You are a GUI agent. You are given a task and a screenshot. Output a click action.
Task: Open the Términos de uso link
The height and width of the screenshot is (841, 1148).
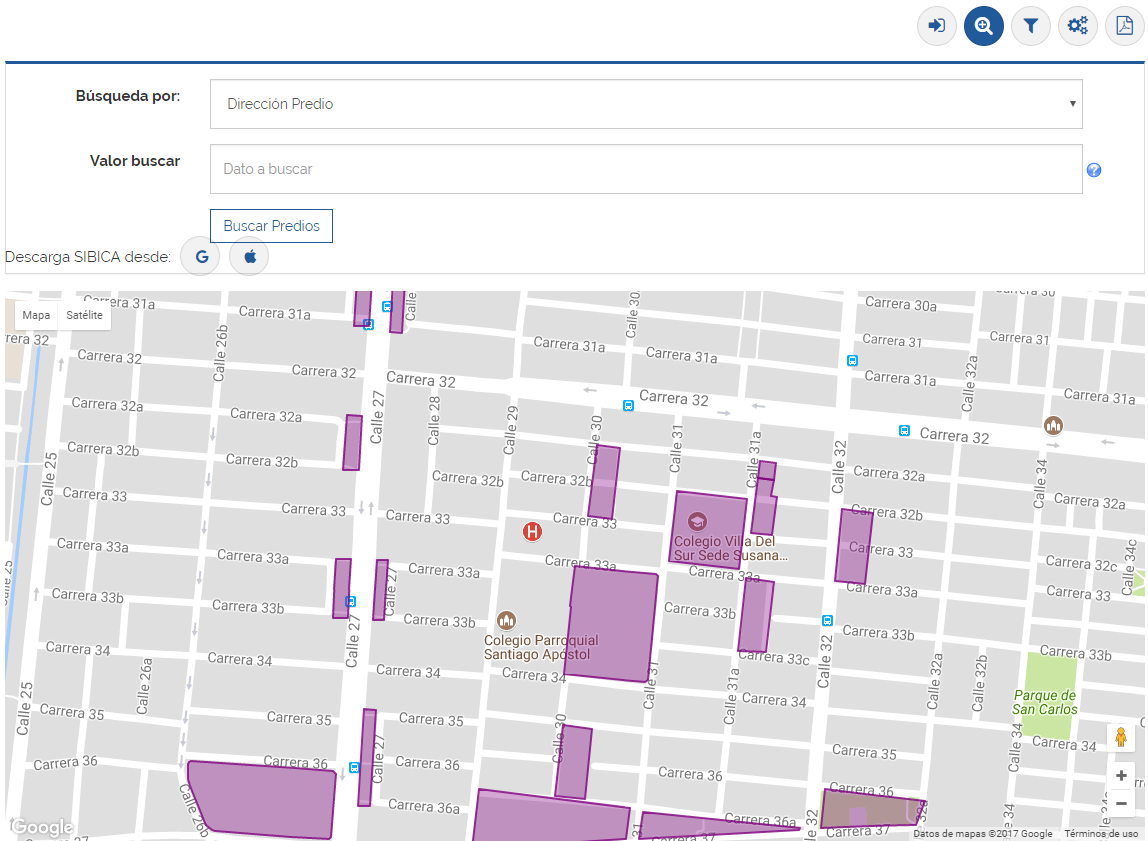[x=1101, y=834]
